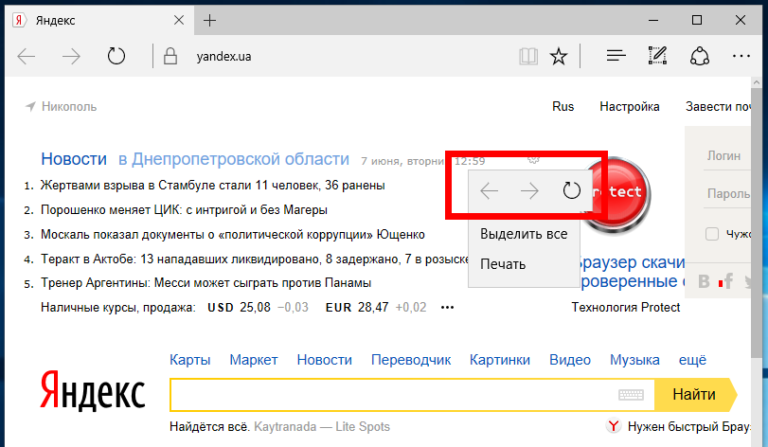Viewport: 768px width, 447px height.
Task: Open reading view book icon
Action: 528,57
